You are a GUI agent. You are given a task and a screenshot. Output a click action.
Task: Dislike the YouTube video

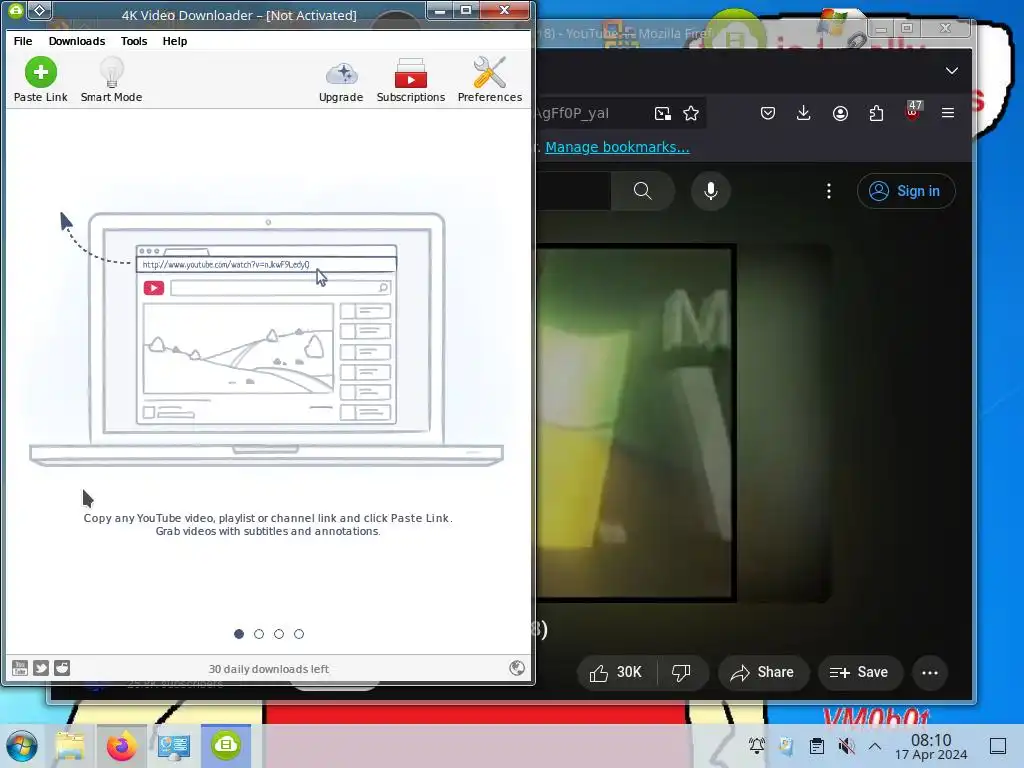[x=681, y=673]
